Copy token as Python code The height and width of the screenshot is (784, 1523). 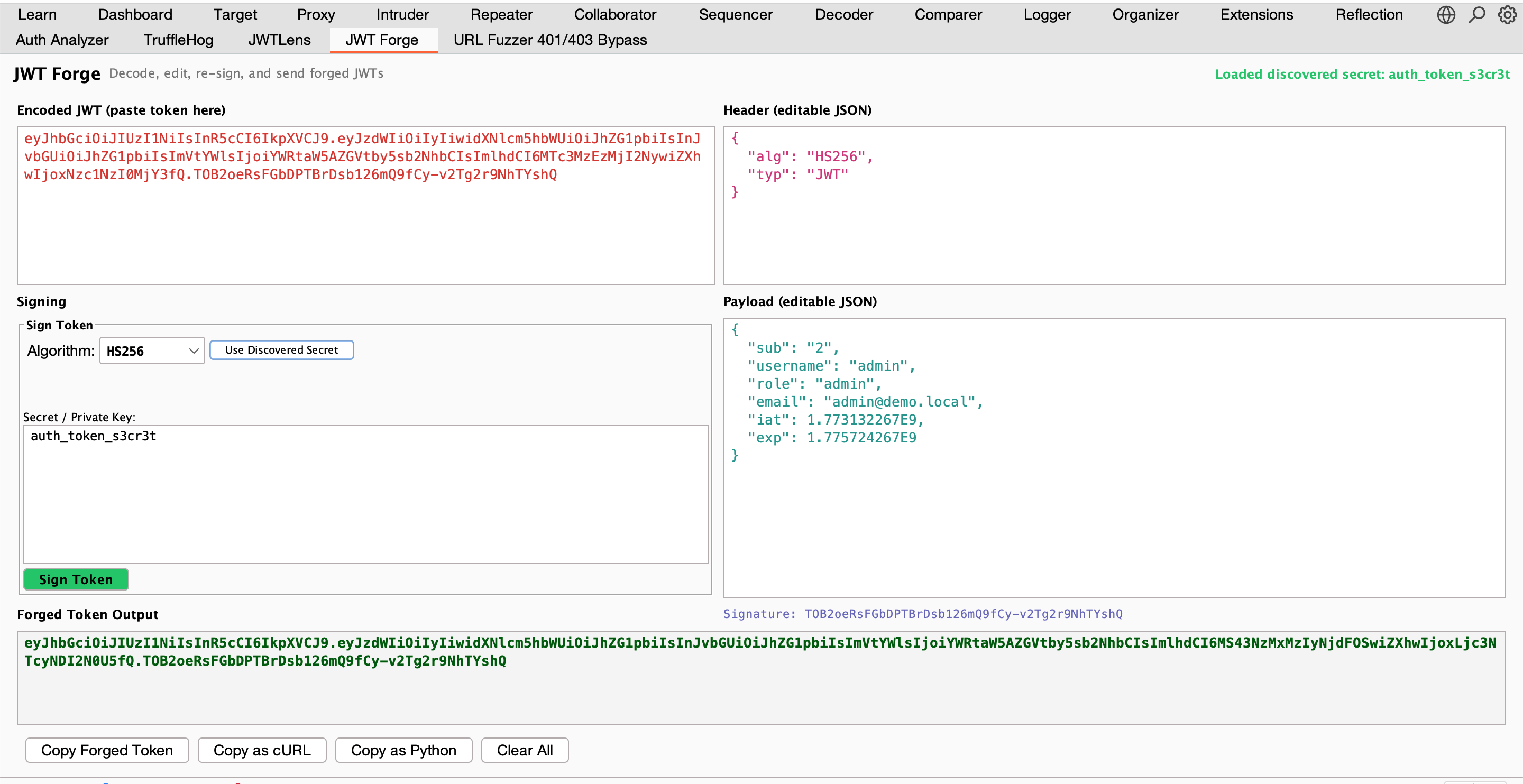pyautogui.click(x=403, y=750)
